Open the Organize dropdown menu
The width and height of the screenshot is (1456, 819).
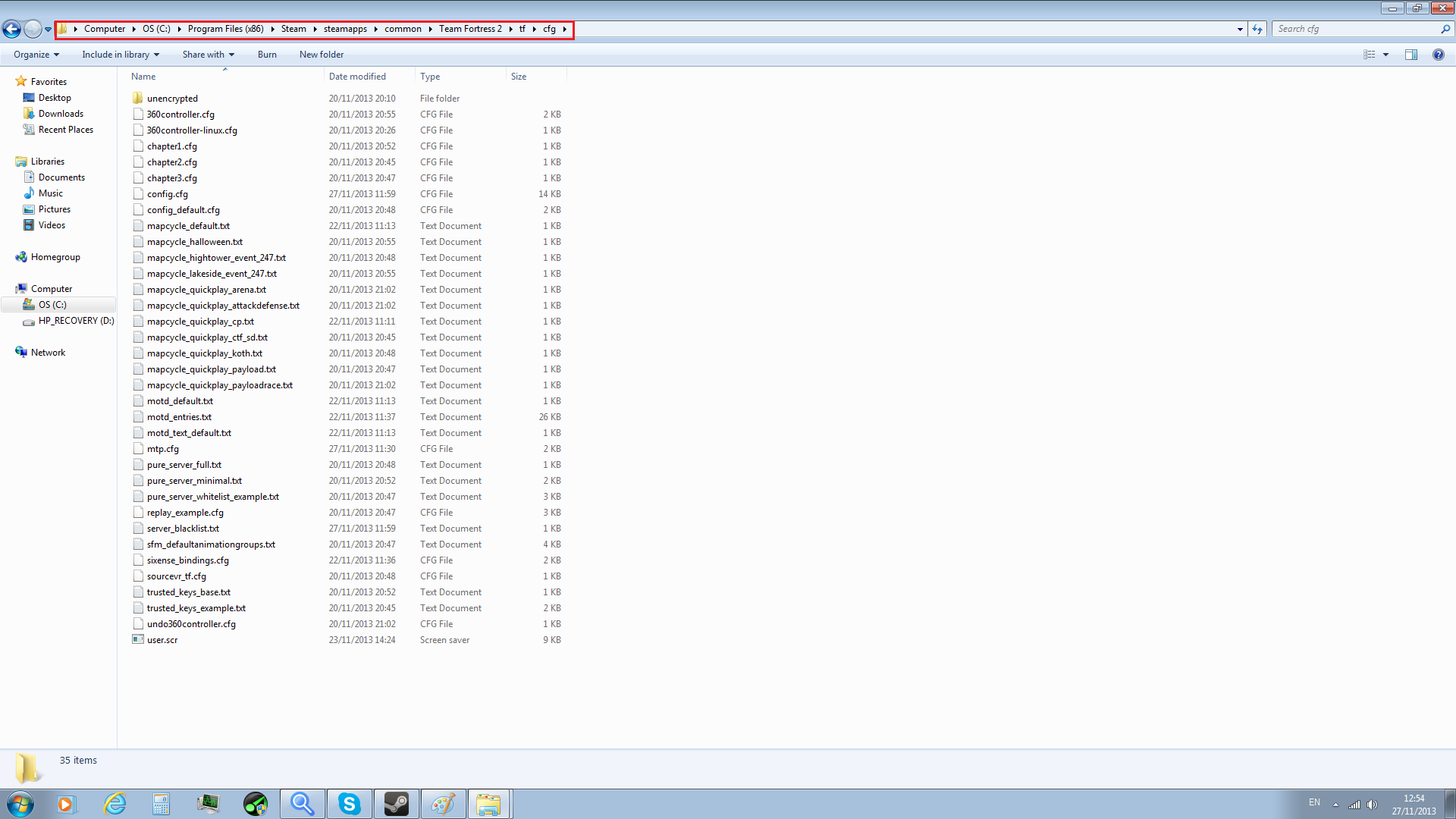tap(36, 55)
